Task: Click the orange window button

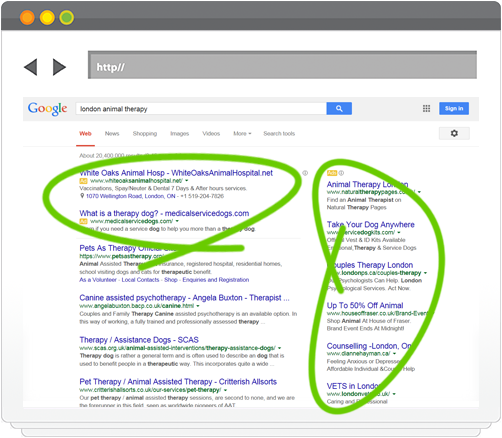Action: (27, 17)
